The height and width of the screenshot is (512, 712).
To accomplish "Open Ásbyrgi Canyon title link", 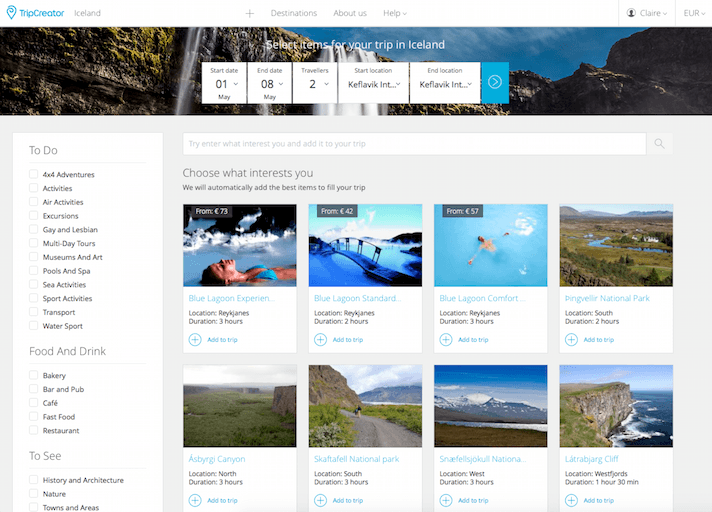I will [x=217, y=459].
